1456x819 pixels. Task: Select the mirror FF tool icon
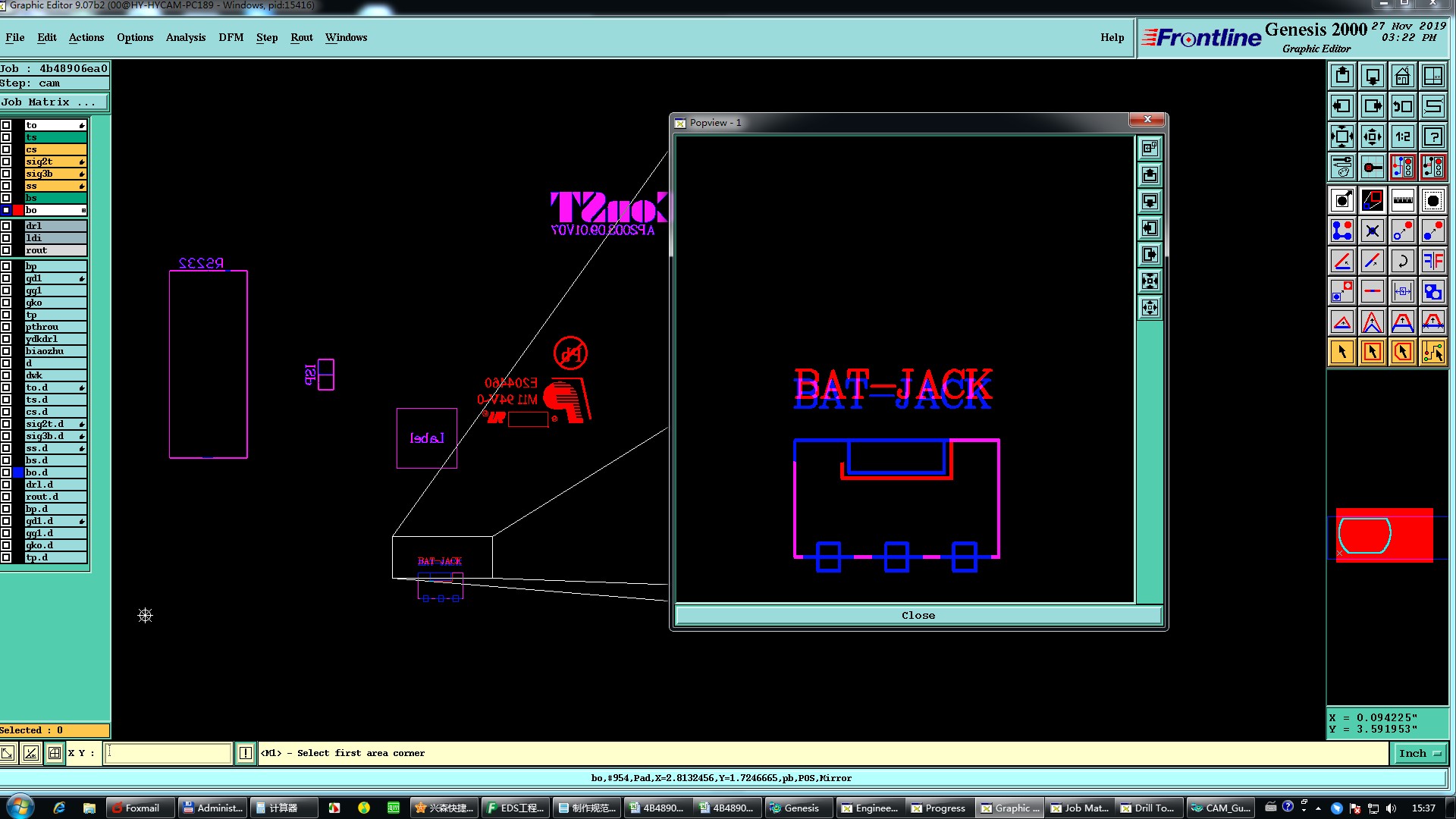(x=1432, y=262)
